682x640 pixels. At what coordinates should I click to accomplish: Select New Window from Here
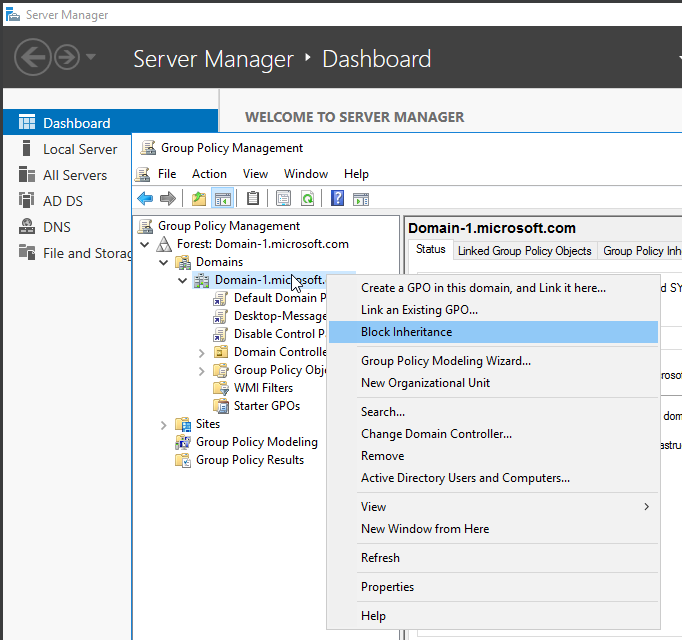coord(493,529)
